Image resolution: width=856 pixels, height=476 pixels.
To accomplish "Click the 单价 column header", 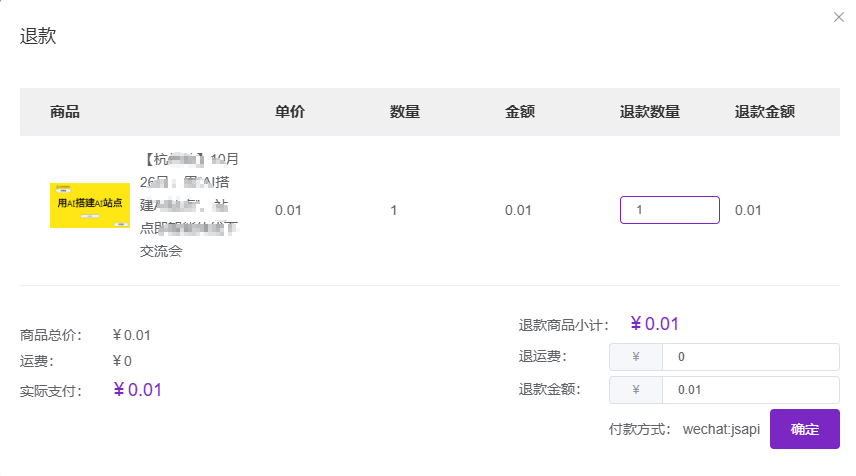I will 290,112.
